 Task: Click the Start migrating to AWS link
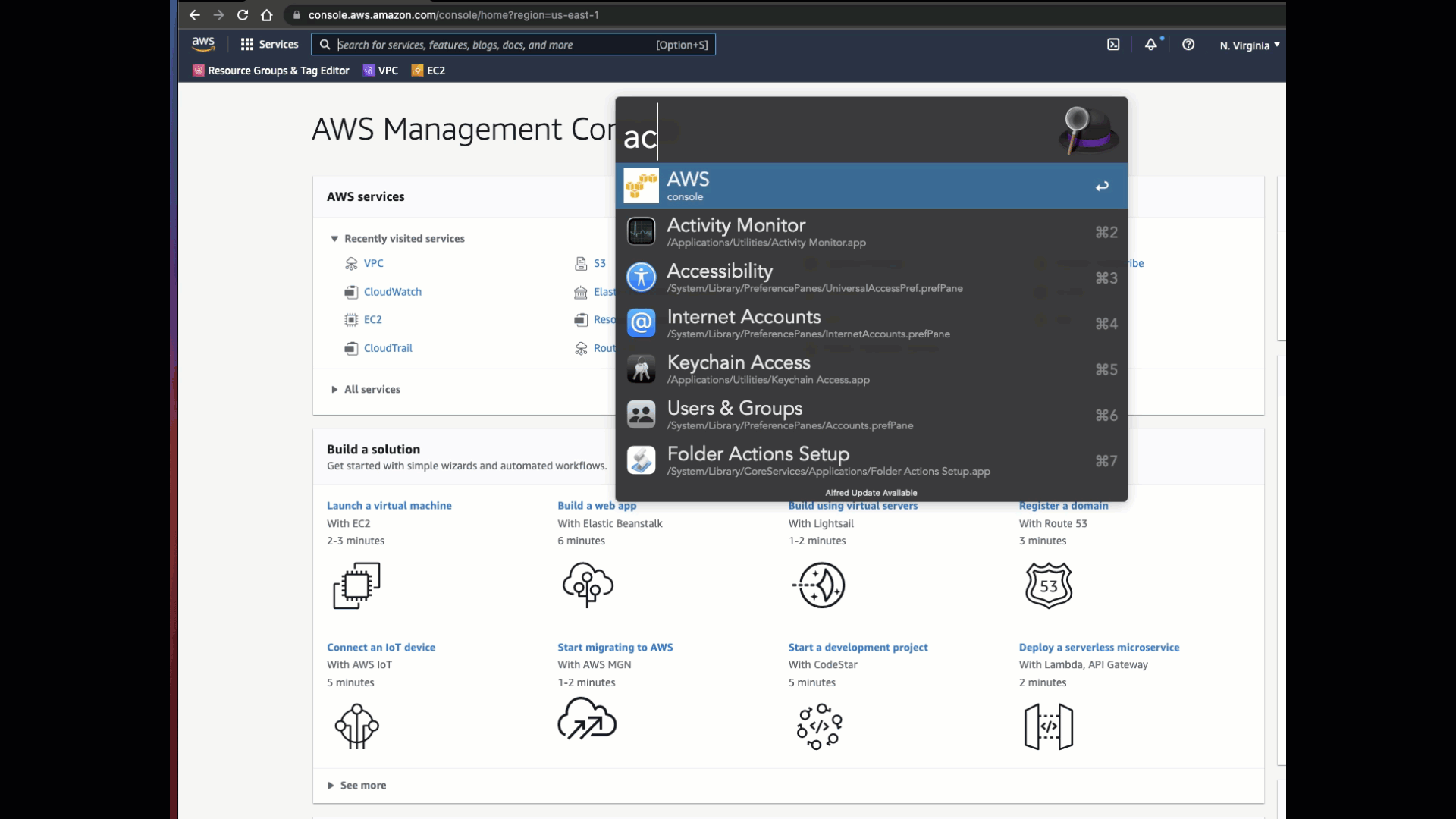615,648
